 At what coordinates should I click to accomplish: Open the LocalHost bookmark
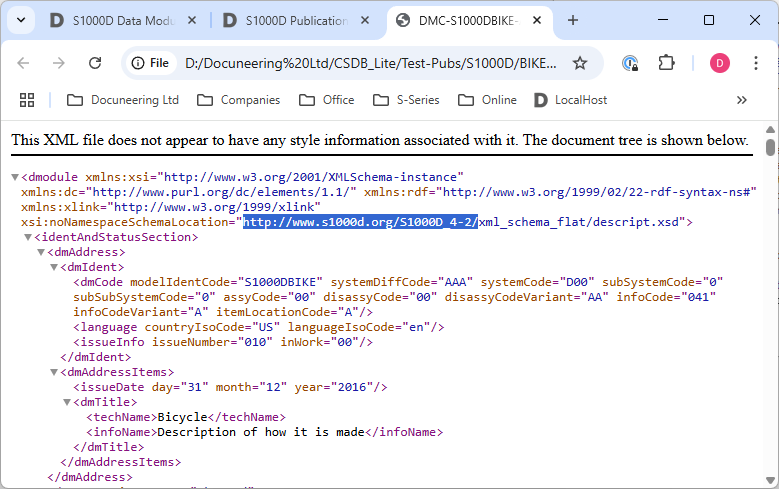[571, 100]
